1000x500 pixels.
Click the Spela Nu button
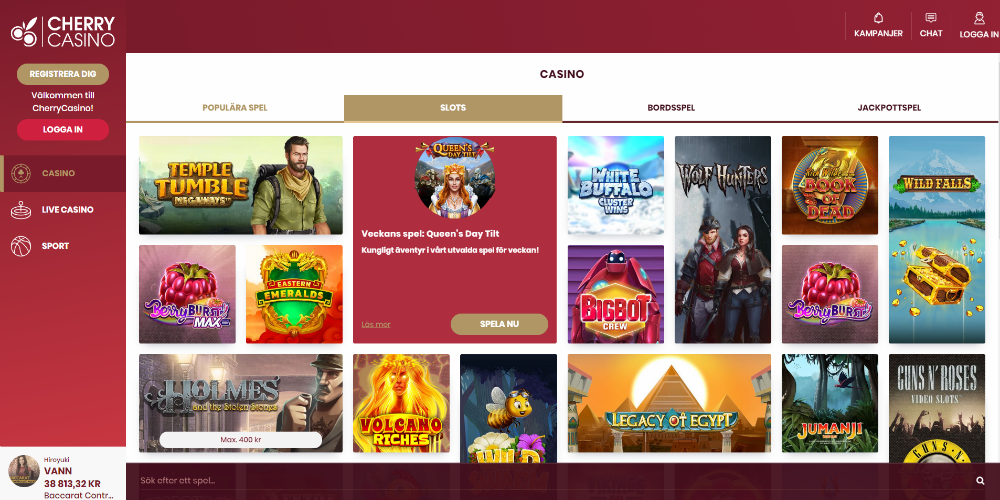(x=499, y=324)
